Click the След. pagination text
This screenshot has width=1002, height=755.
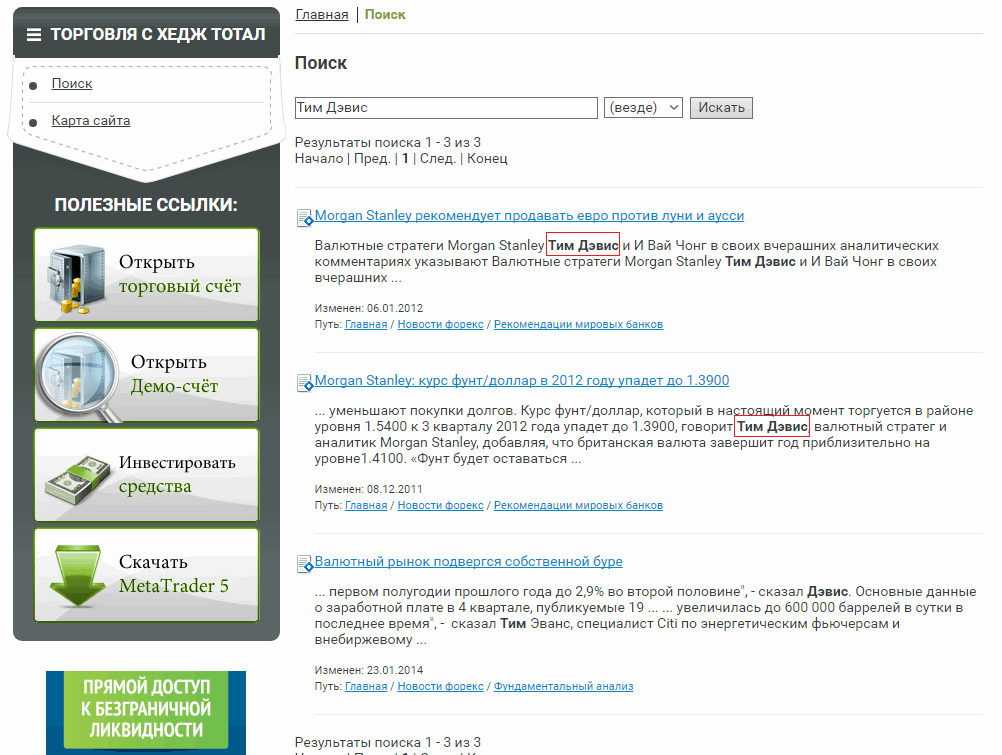(438, 159)
